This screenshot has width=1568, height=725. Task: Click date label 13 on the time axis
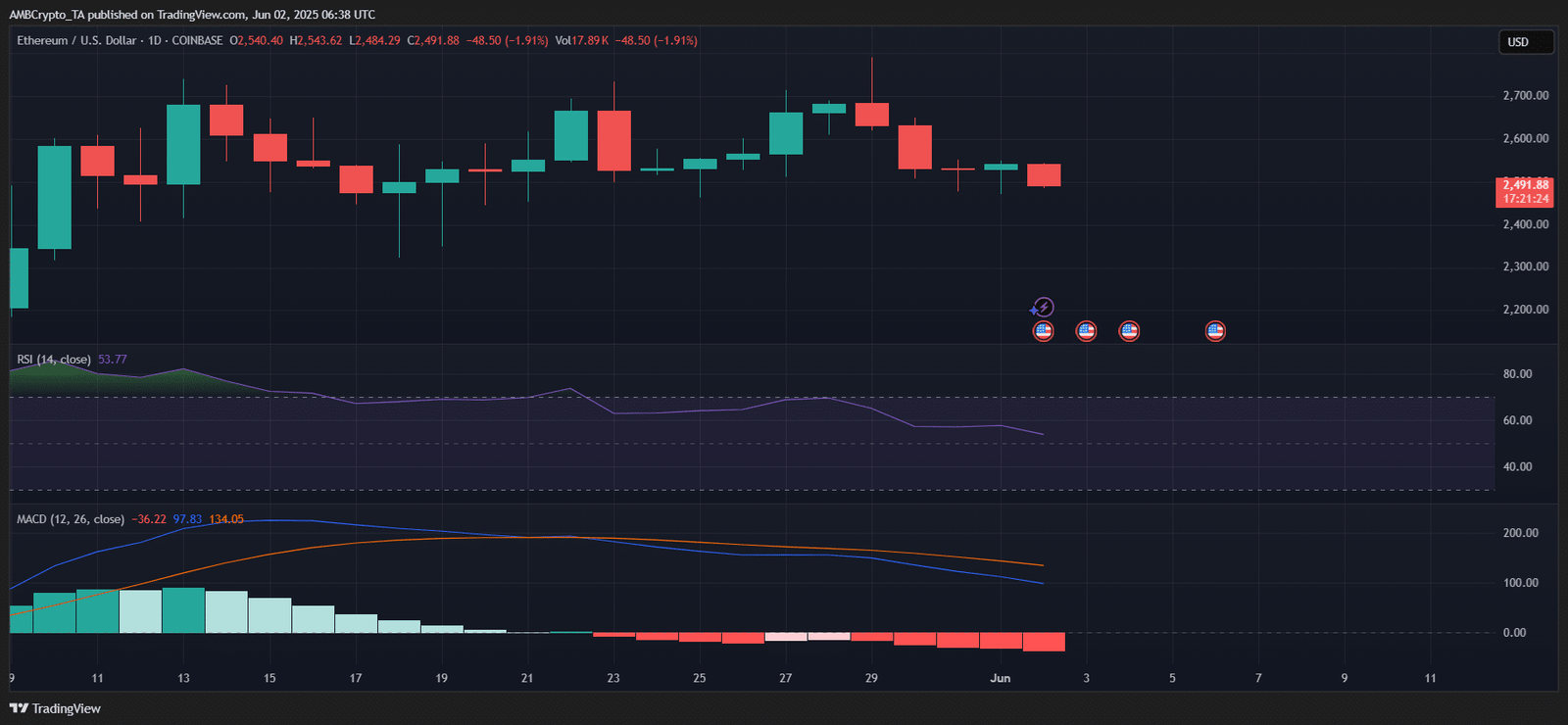click(x=183, y=678)
